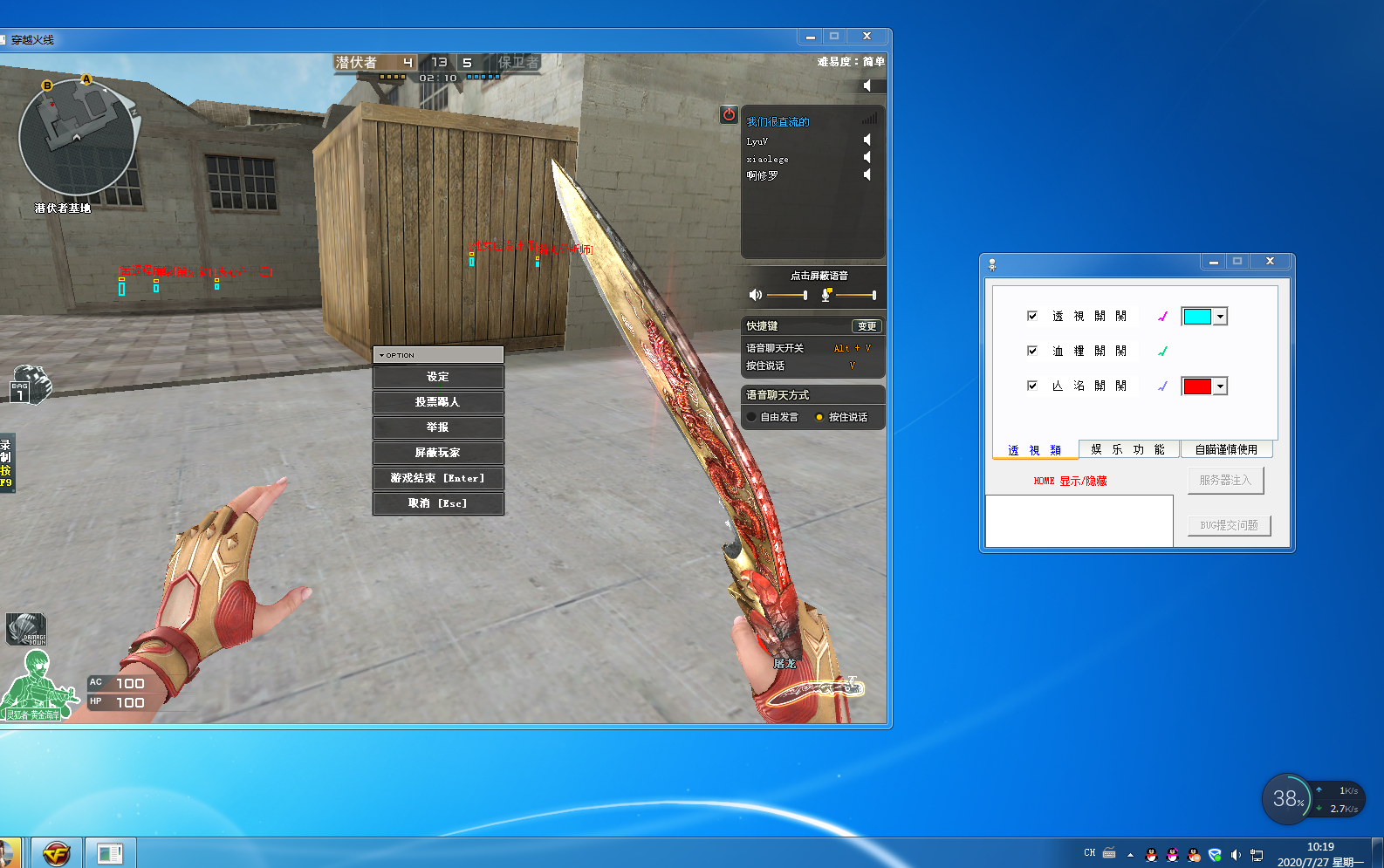Screen dimensions: 1384x868
Task: Choose 举报 in the option menu
Action: pyautogui.click(x=438, y=427)
